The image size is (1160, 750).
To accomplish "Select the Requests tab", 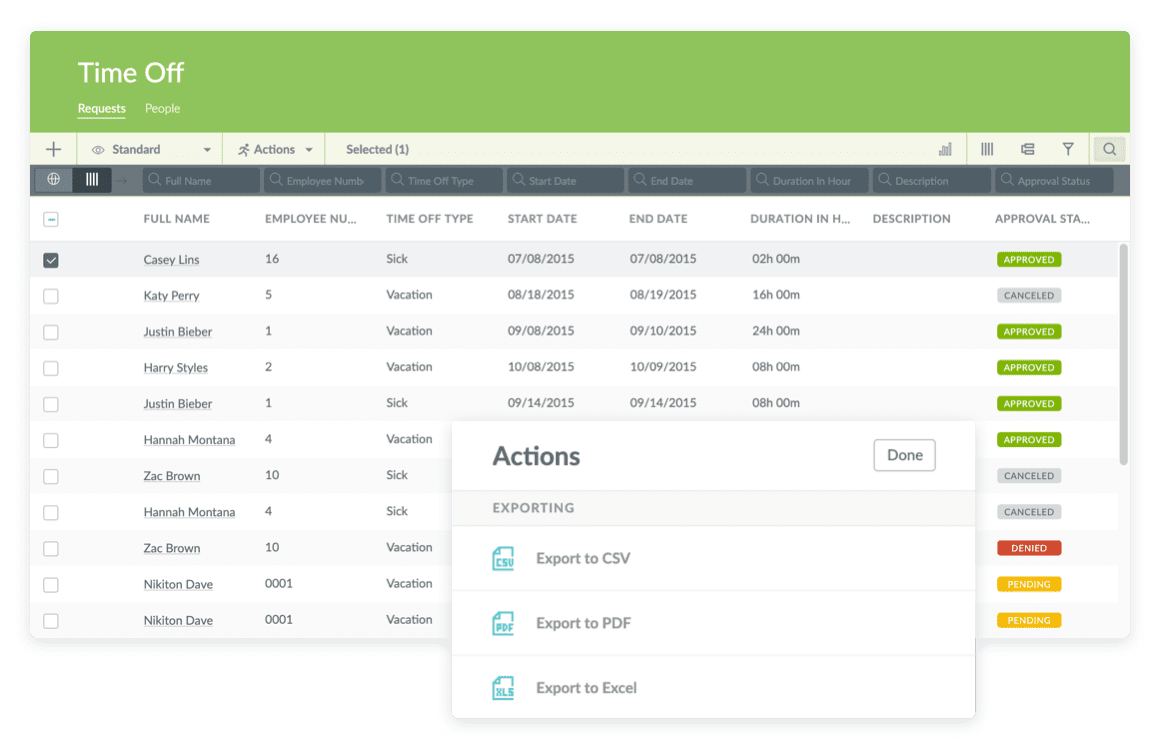I will pyautogui.click(x=101, y=109).
